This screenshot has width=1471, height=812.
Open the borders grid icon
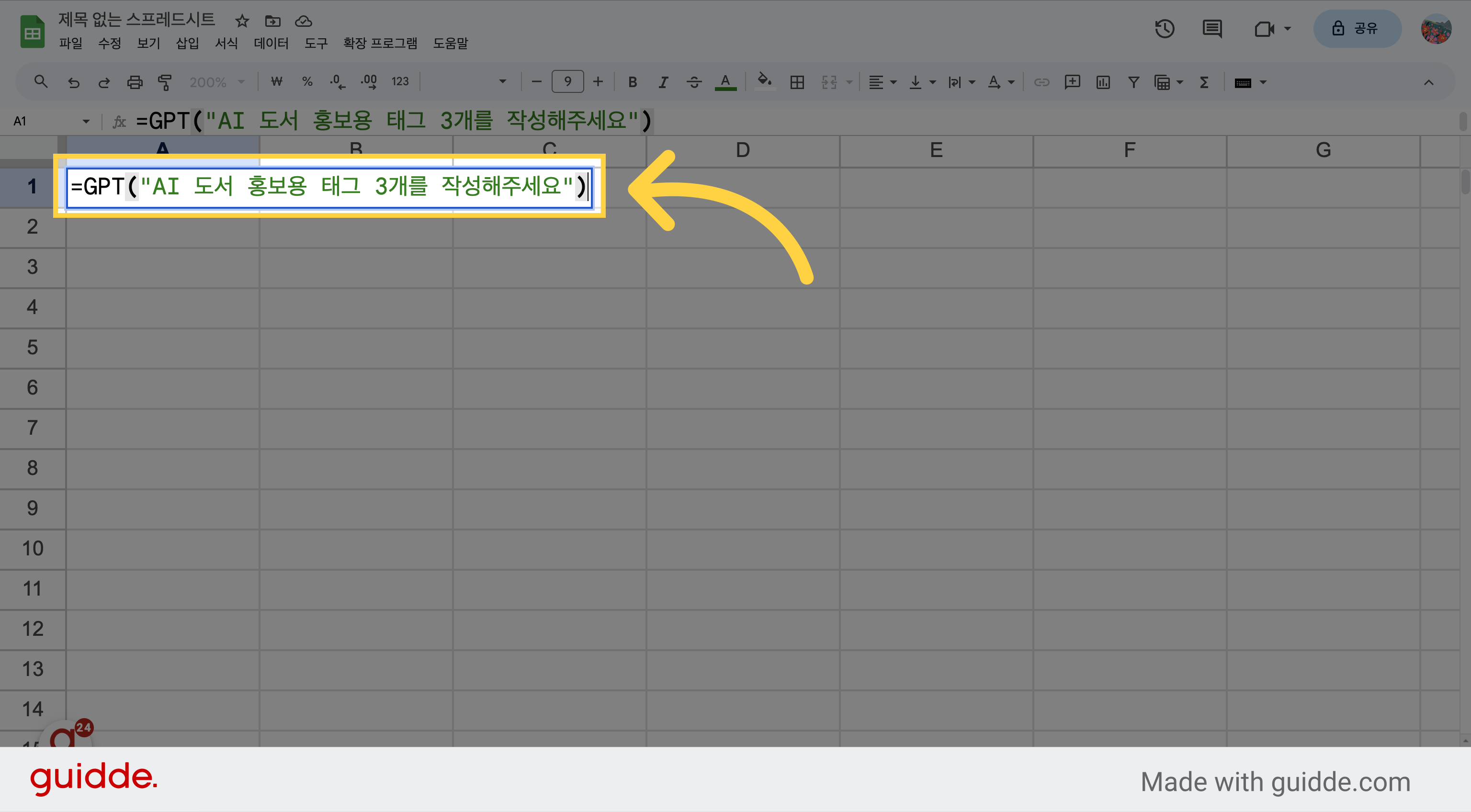(797, 82)
